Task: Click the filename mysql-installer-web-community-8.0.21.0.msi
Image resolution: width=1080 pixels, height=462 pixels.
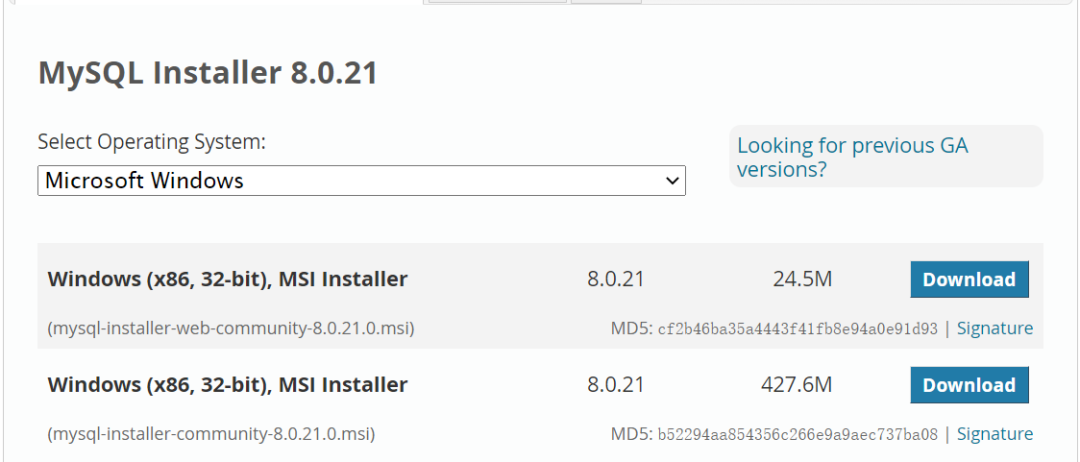Action: (231, 328)
